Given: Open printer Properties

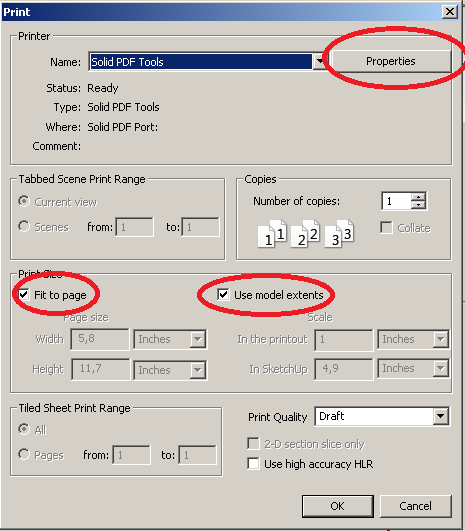Looking at the screenshot, I should point(392,61).
